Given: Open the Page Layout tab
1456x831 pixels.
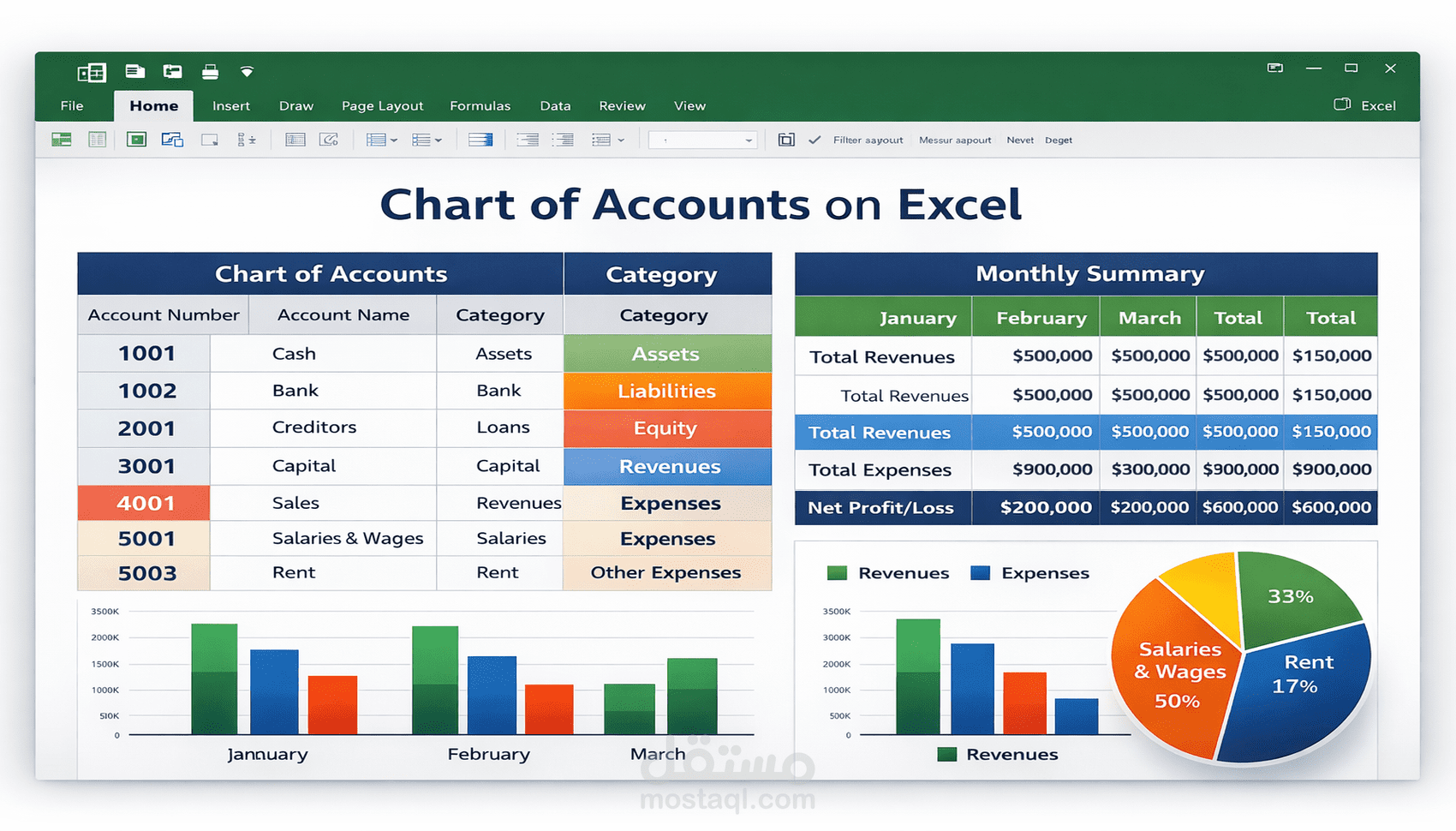Looking at the screenshot, I should pos(382,105).
